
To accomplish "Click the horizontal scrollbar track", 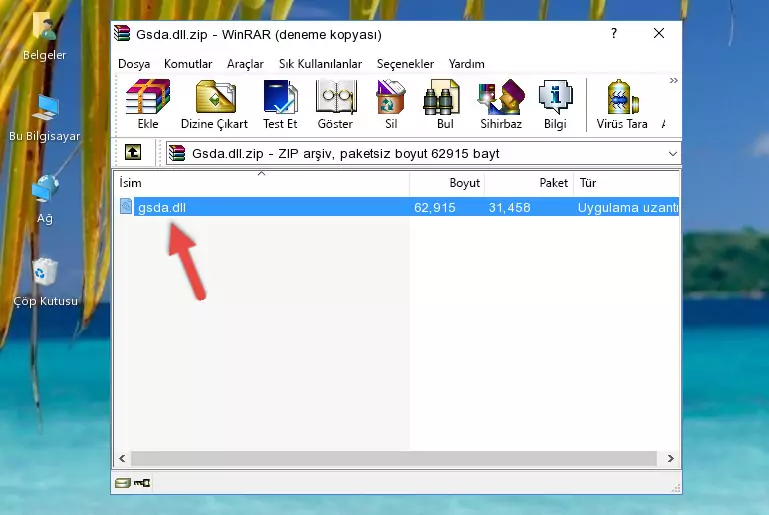I will [394, 459].
